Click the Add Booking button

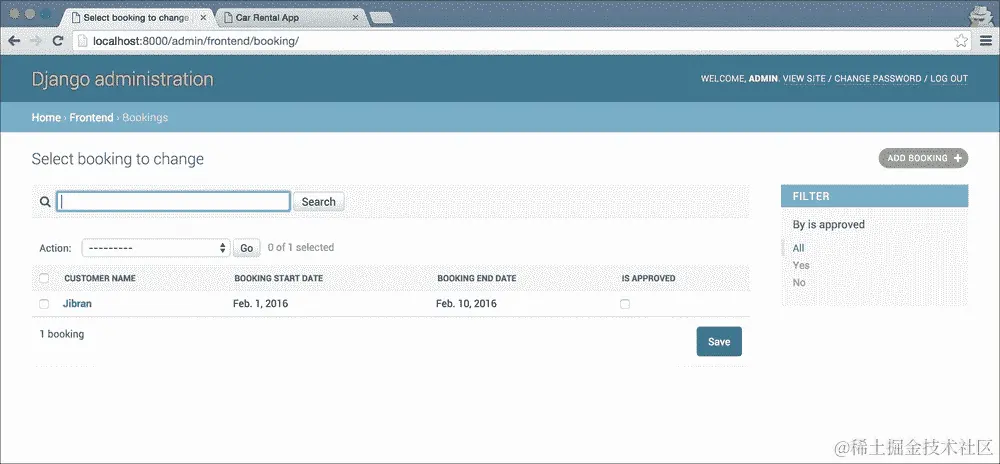pyautogui.click(x=923, y=158)
